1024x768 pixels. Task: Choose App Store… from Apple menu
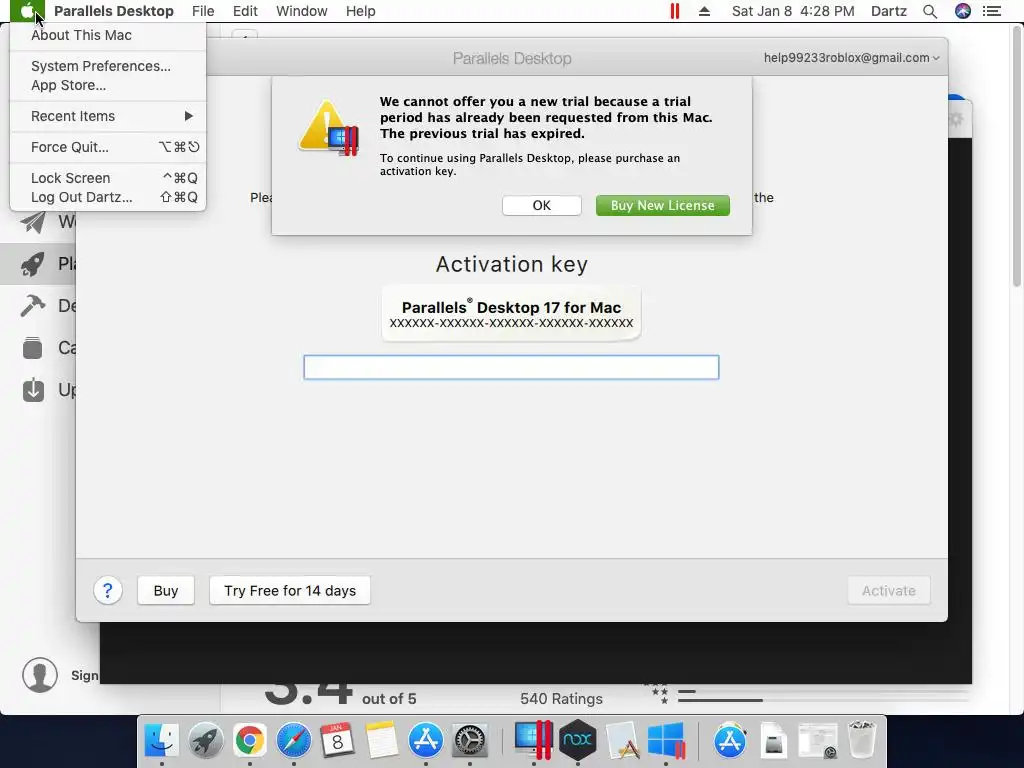pos(108,85)
